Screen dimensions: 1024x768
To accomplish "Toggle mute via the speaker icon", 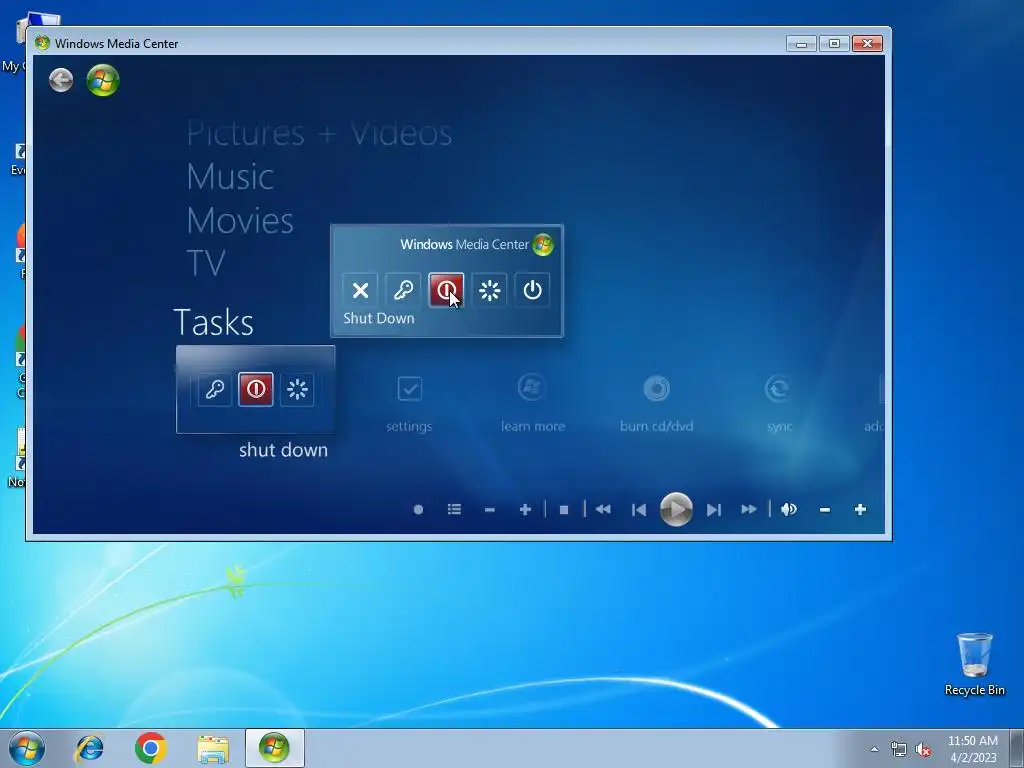I will 789,509.
